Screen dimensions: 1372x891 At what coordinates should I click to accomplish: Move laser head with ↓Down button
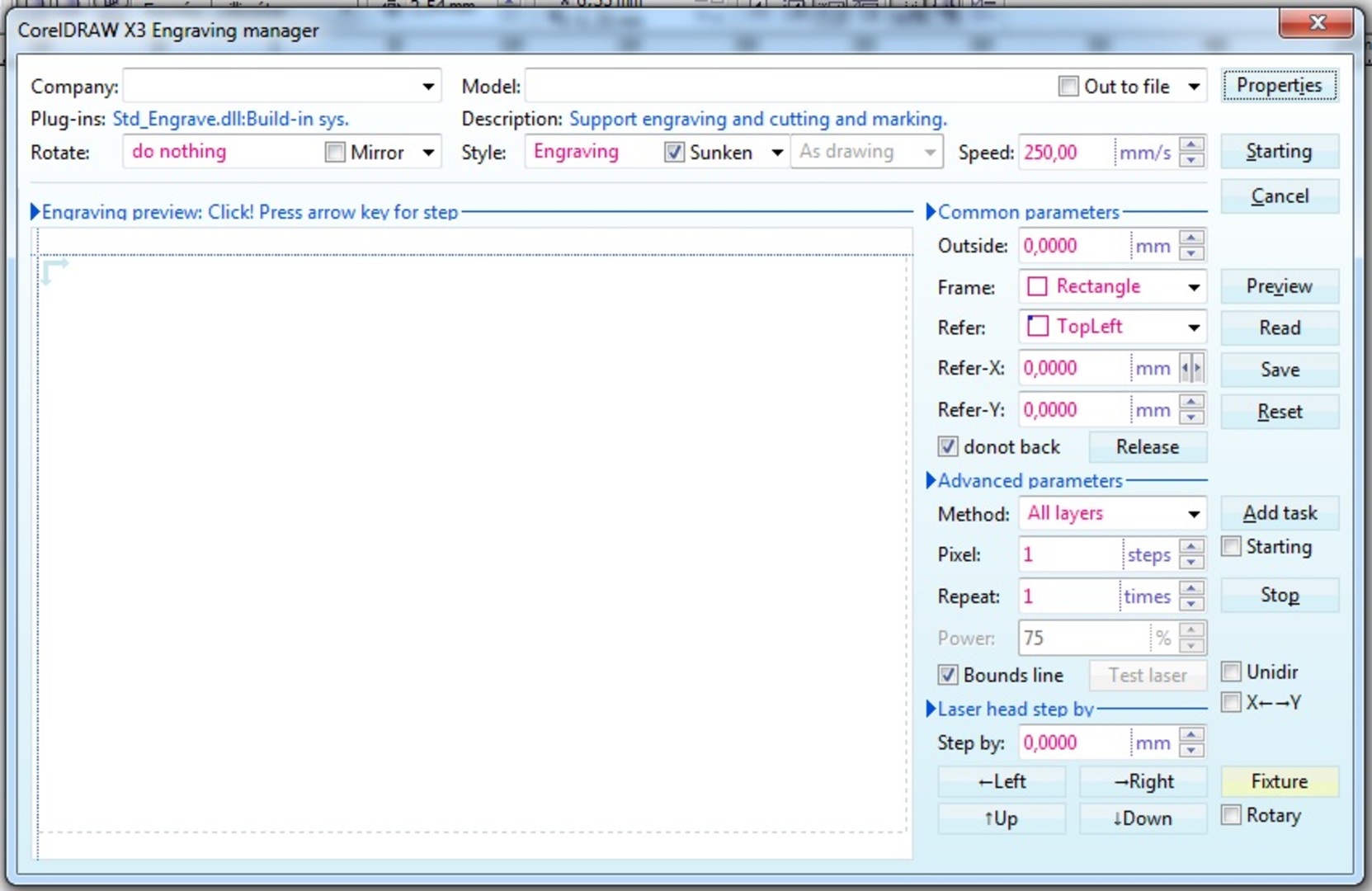point(1143,818)
